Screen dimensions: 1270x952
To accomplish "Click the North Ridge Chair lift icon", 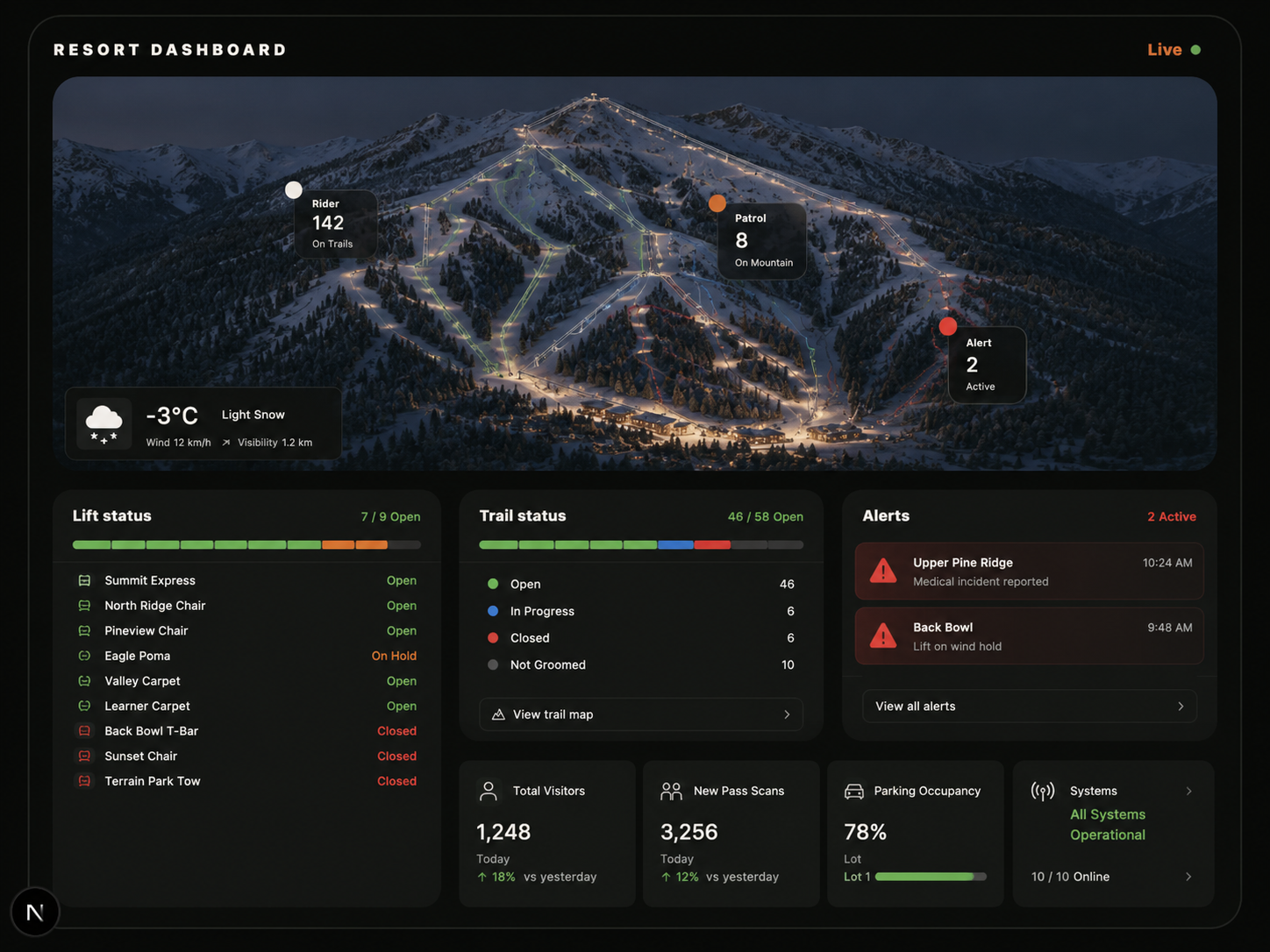I will click(84, 606).
